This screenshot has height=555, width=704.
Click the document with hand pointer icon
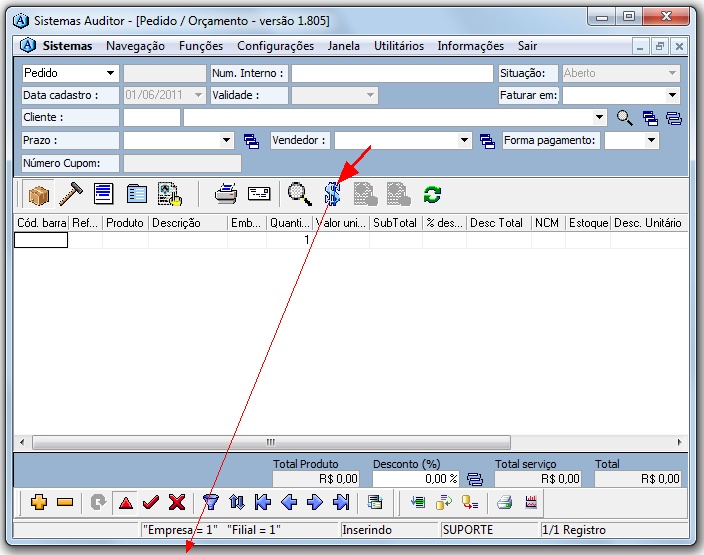(170, 194)
